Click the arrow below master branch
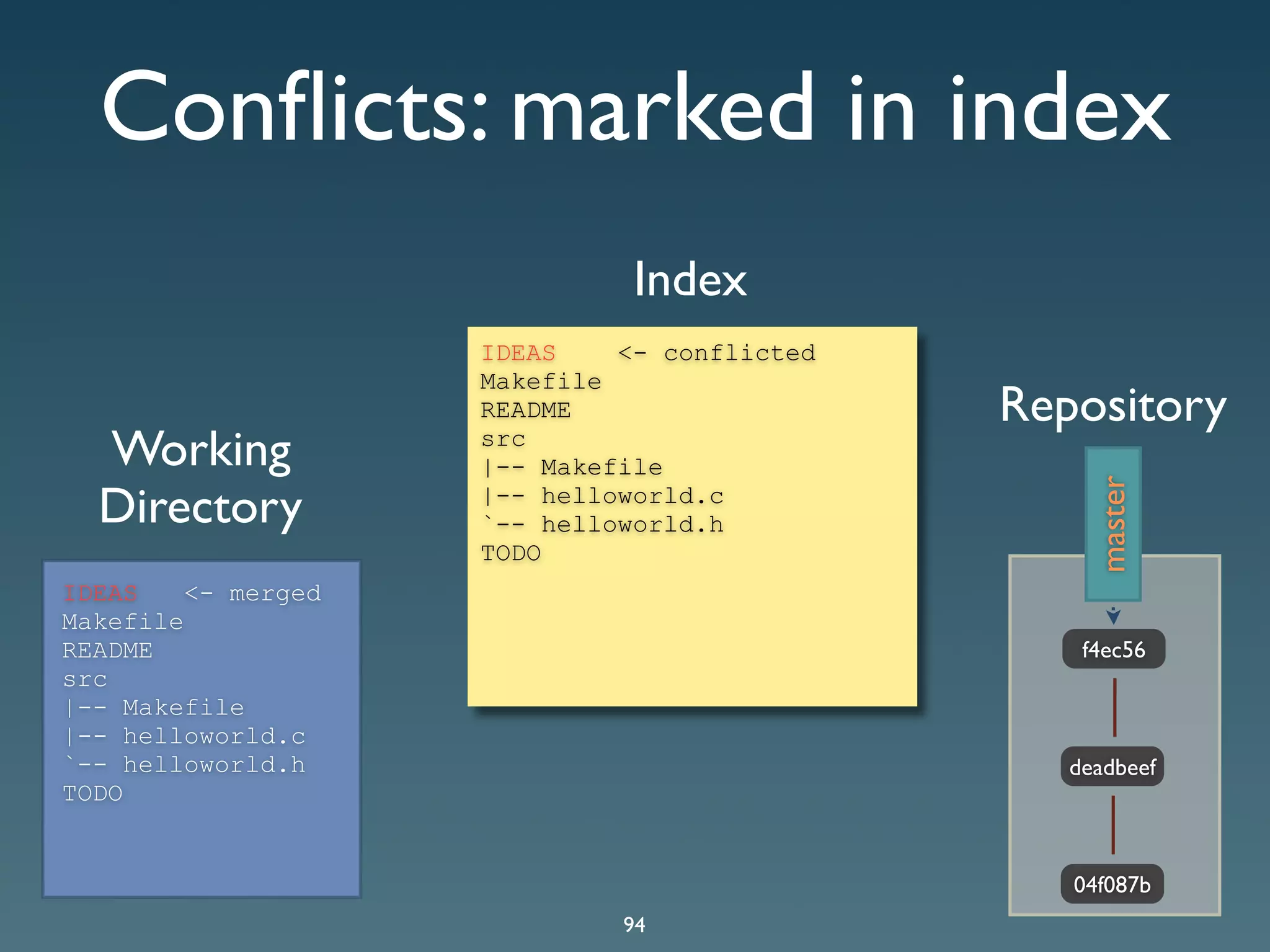The image size is (1270, 952). [1114, 615]
